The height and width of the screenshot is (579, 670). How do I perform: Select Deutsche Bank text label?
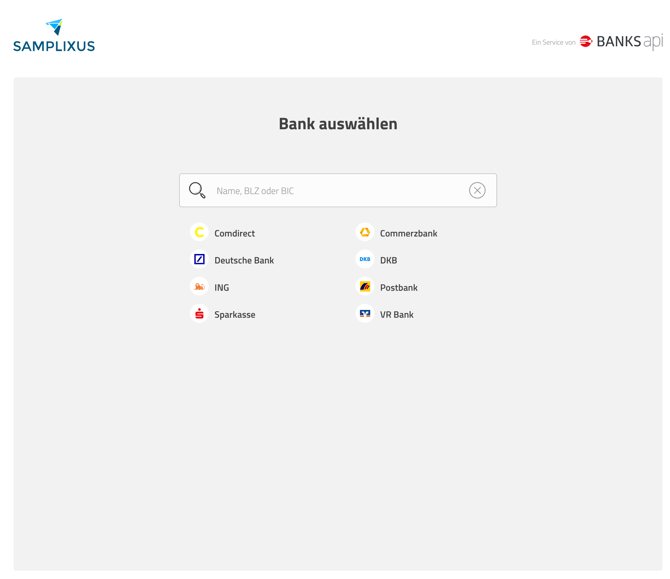coord(243,260)
